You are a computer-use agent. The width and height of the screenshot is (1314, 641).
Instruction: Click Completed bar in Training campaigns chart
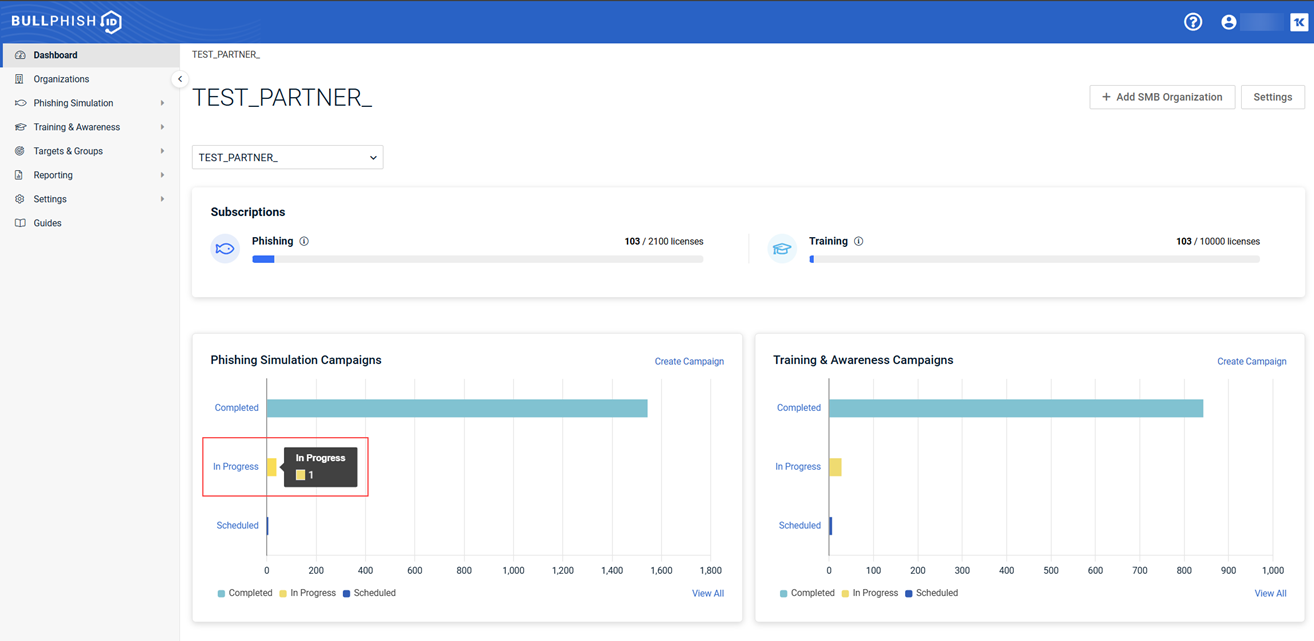1015,408
